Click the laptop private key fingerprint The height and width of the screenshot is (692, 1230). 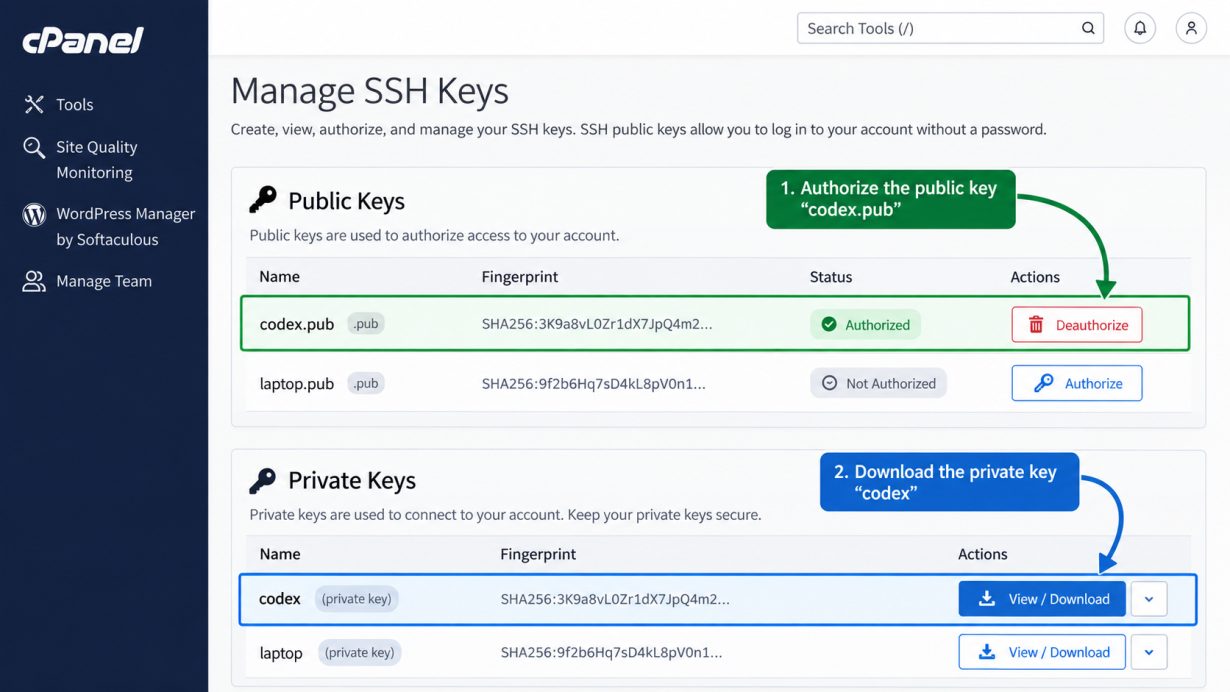(x=611, y=652)
